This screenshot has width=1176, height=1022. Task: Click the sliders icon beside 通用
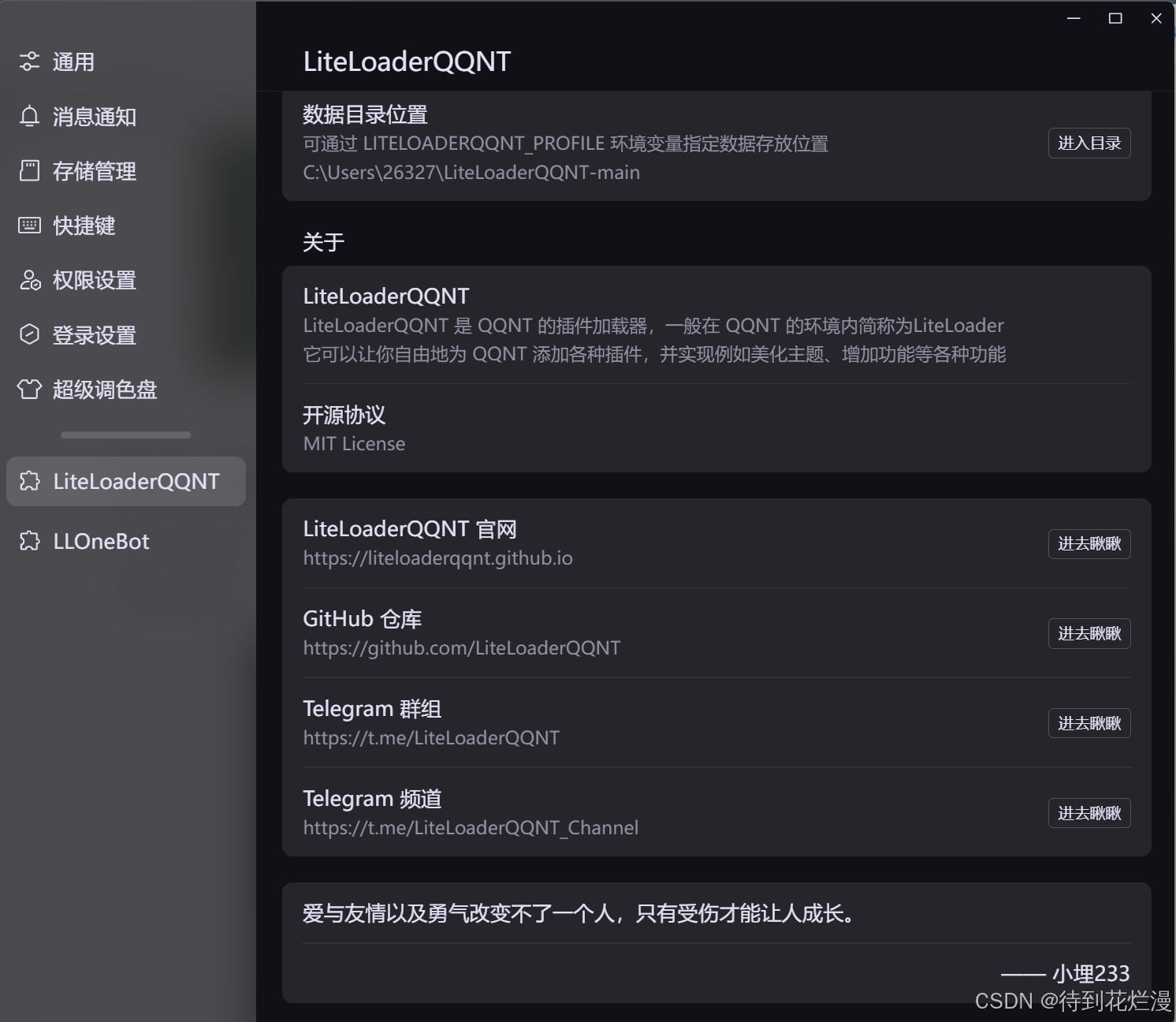pos(29,62)
